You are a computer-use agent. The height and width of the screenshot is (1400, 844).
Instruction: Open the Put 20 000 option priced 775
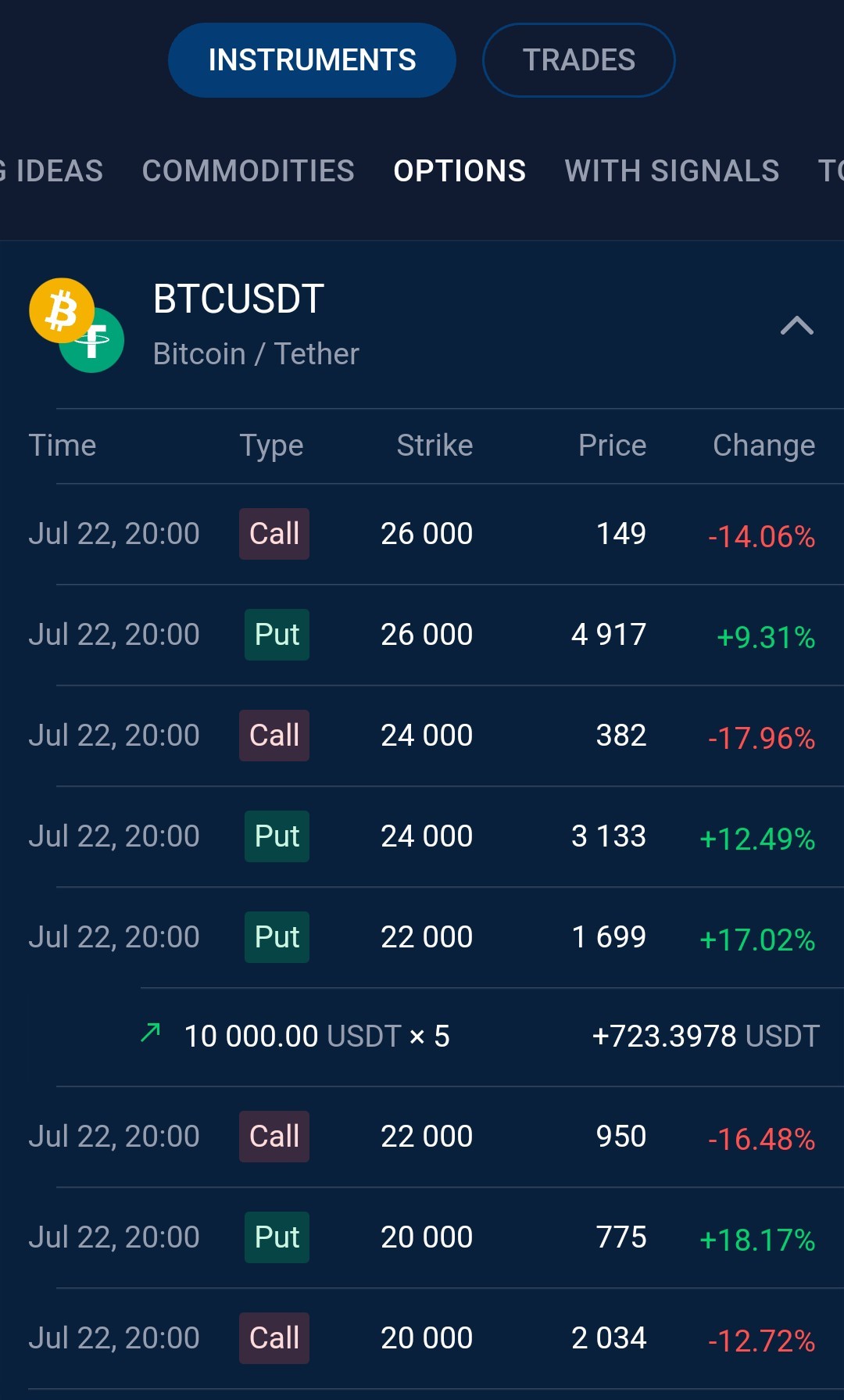point(422,1237)
